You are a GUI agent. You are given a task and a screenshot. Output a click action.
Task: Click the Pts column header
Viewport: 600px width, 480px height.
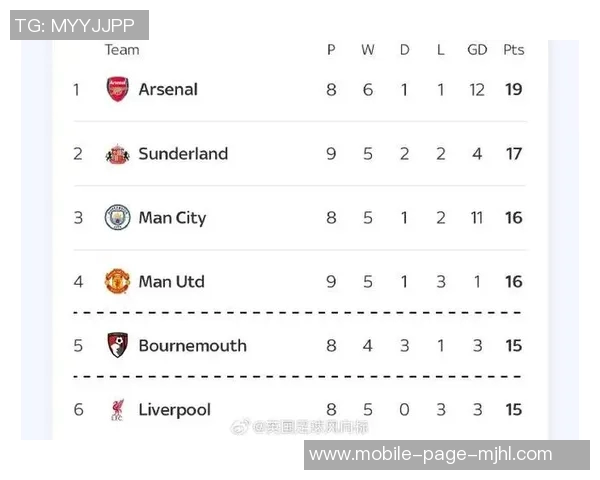pyautogui.click(x=513, y=50)
